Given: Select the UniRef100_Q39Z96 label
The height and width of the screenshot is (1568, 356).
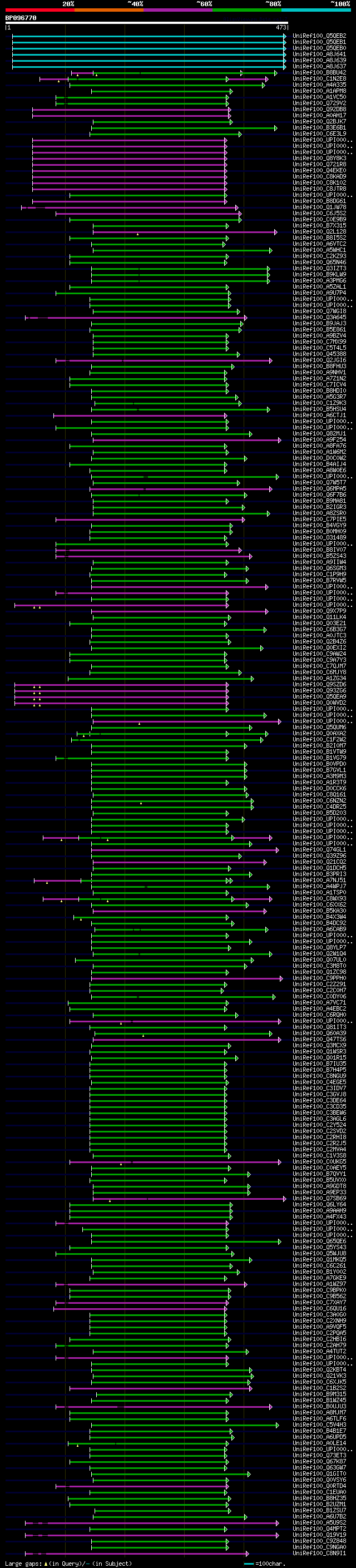Looking at the screenshot, I should pos(319,856).
